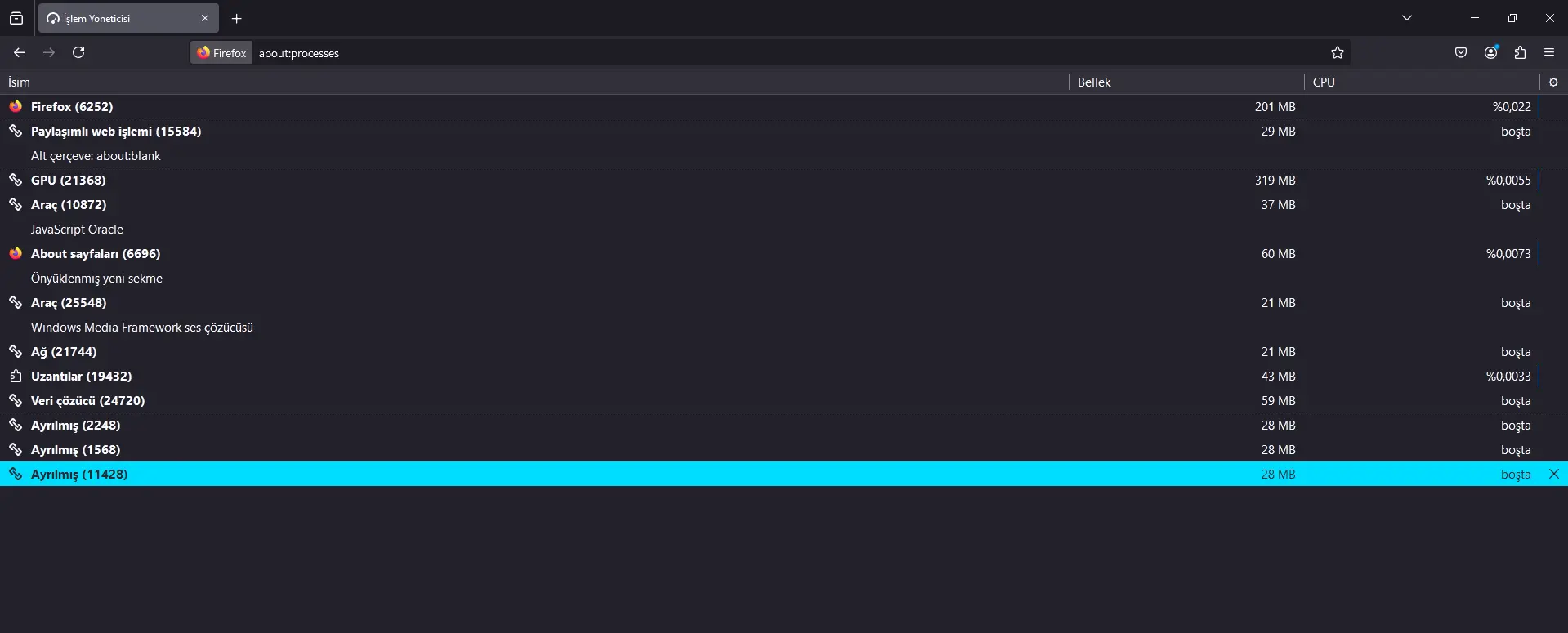Select the Araç (10872) process

784,204
